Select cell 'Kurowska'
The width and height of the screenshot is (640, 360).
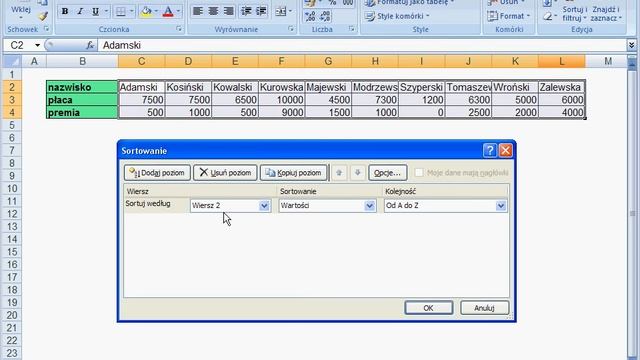(x=282, y=87)
